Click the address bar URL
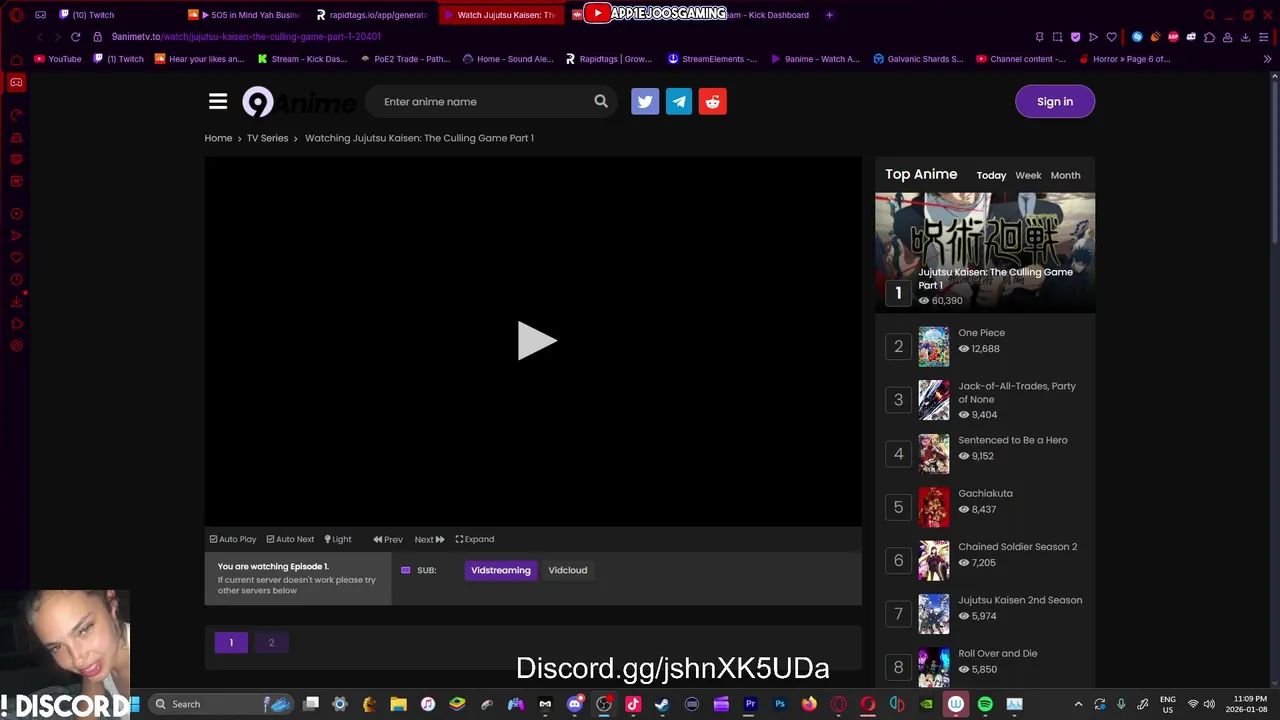Screen dimensions: 1280x720 [x=246, y=37]
